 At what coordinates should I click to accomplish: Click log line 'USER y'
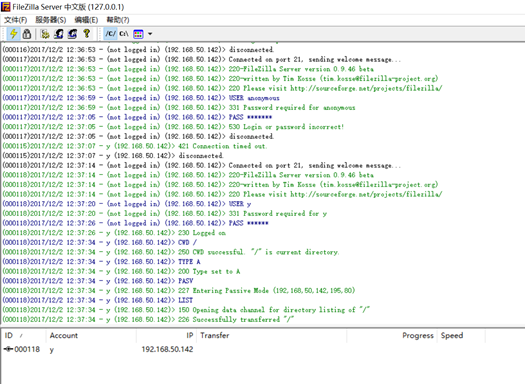coord(127,204)
